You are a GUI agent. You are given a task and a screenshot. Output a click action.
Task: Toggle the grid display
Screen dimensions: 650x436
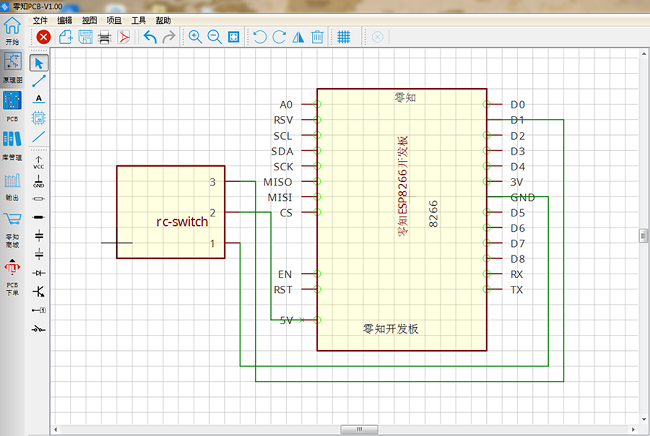pos(344,37)
